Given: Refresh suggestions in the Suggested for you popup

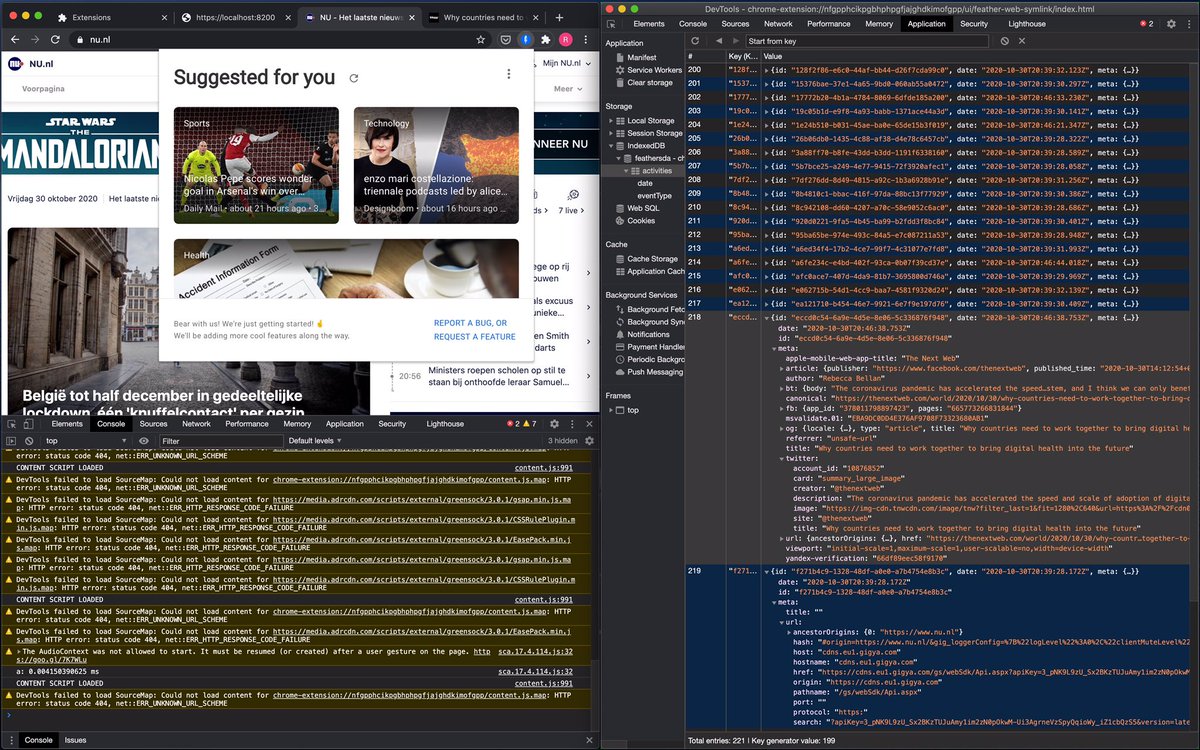Looking at the screenshot, I should 354,76.
